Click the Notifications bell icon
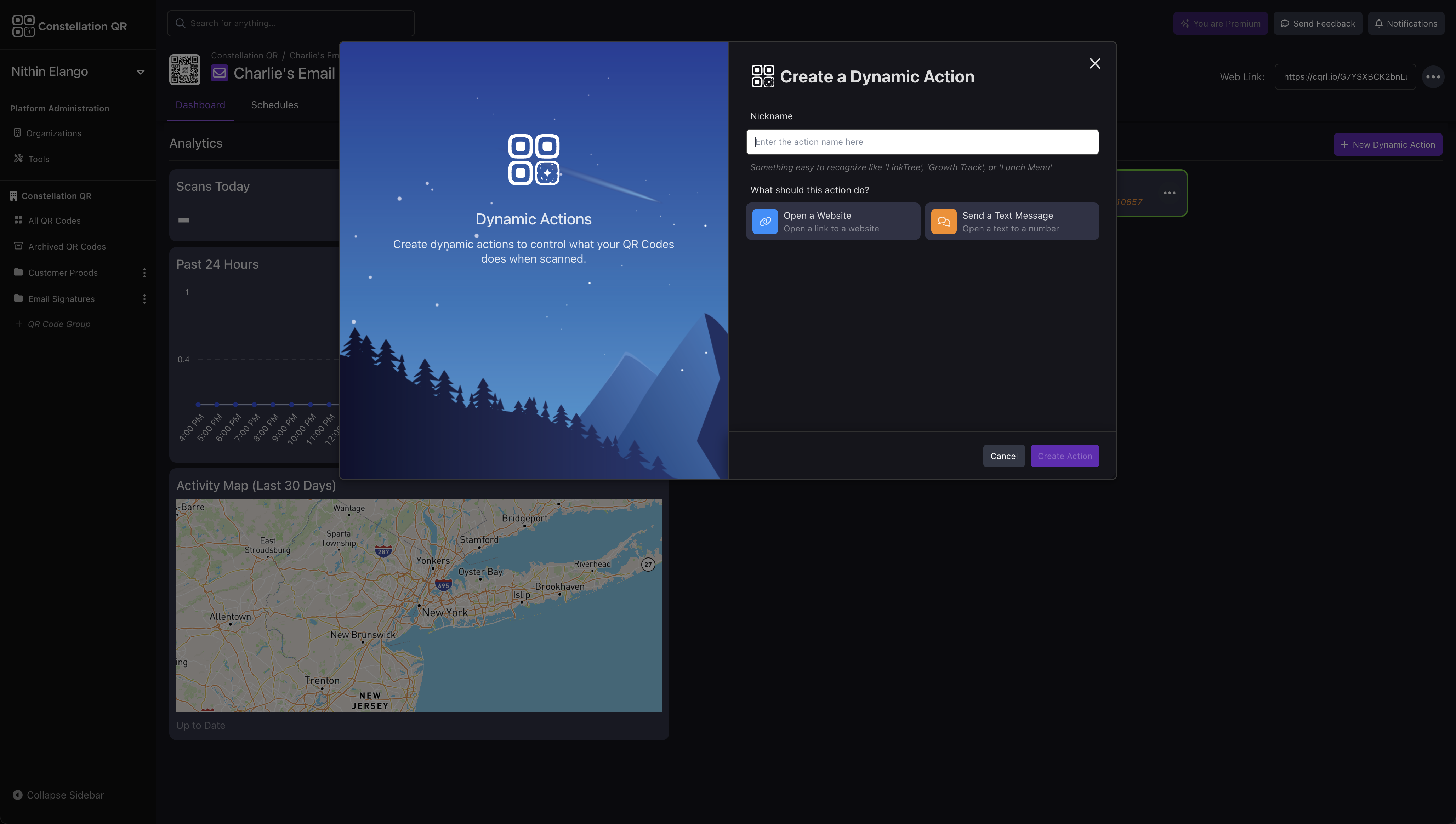The image size is (1456, 824). 1378,23
